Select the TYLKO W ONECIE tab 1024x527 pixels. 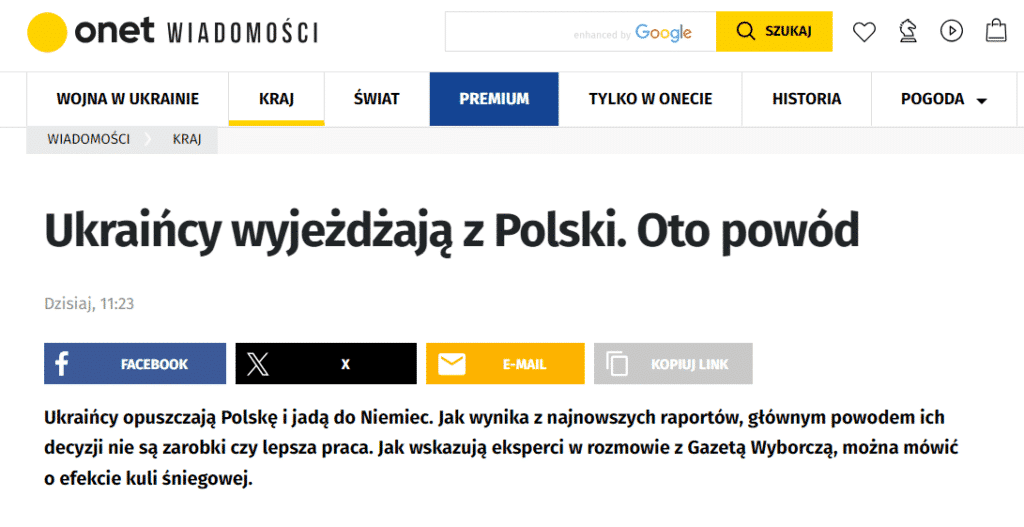[x=650, y=99]
